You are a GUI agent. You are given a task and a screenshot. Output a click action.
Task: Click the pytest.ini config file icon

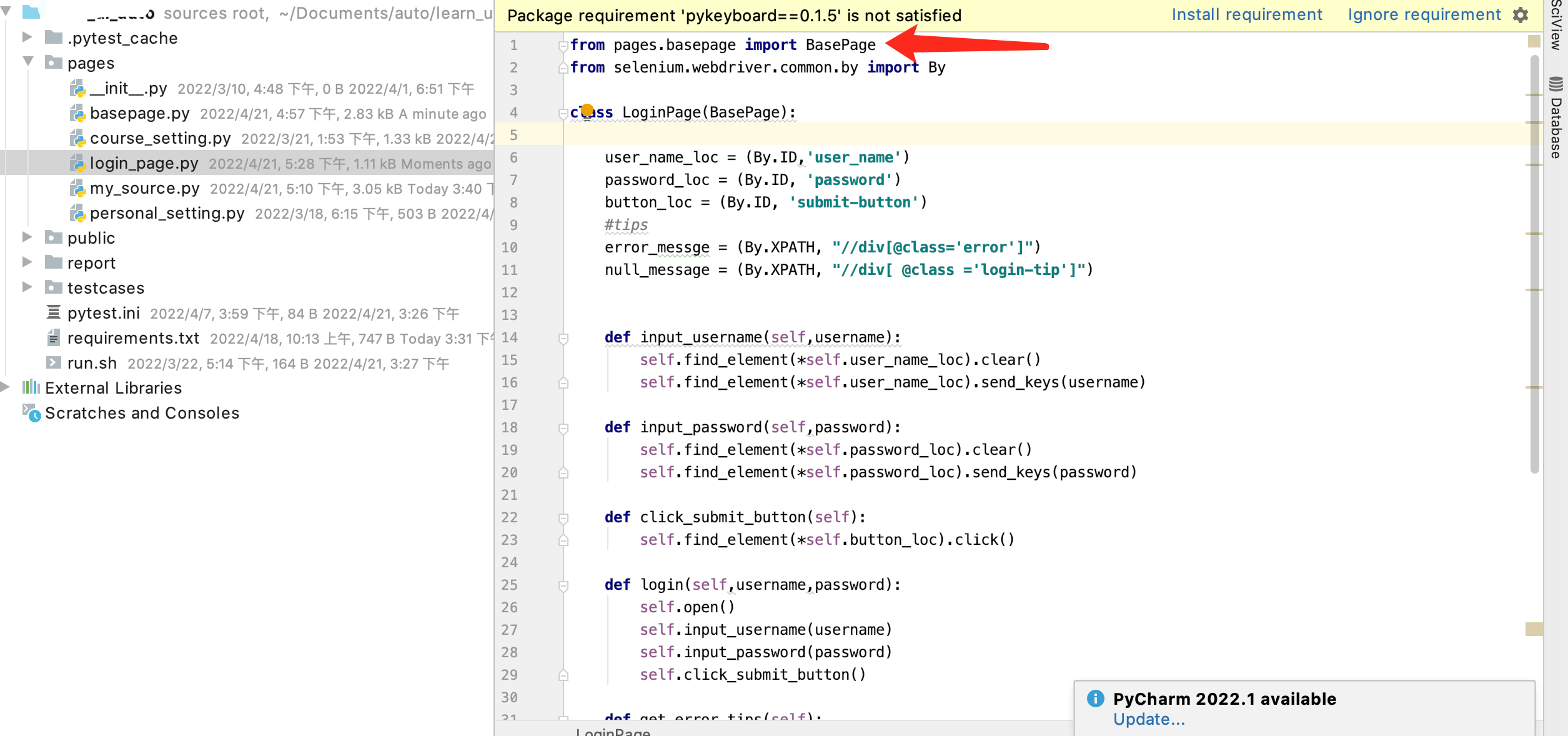pos(54,312)
